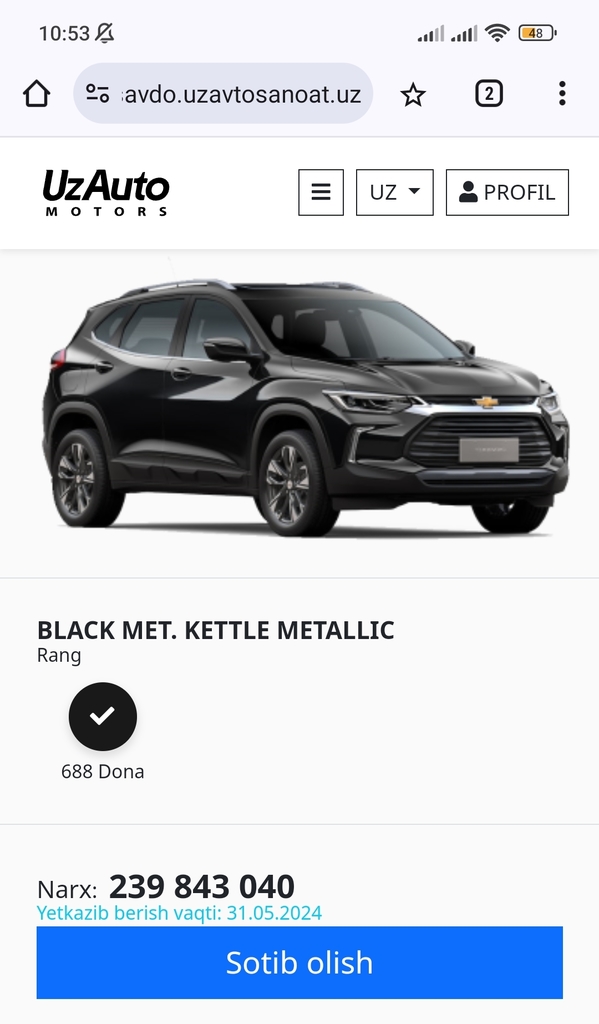
Task: Expand the UZ language dropdown
Action: pos(395,192)
